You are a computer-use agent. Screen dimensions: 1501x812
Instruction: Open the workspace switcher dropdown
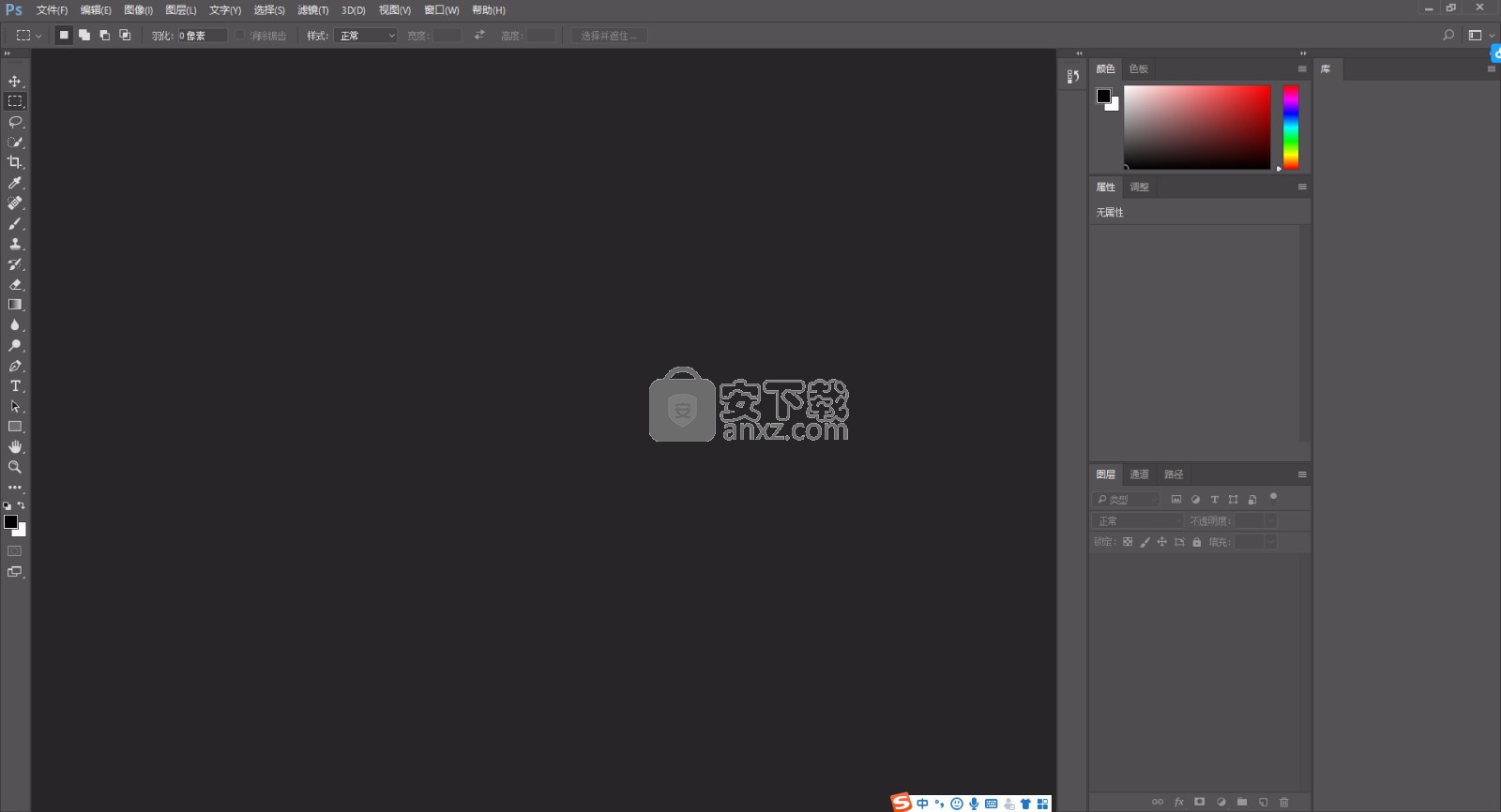pos(1481,35)
